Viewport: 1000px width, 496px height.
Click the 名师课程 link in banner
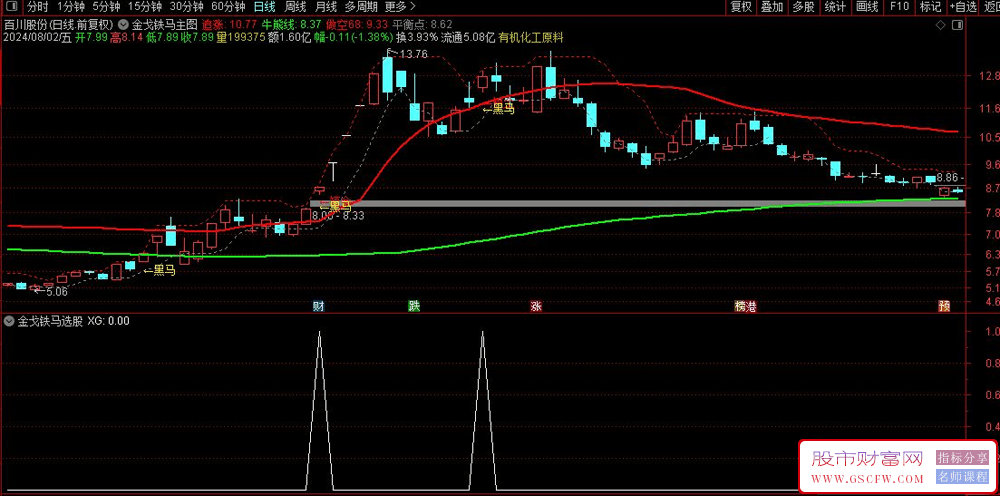click(x=961, y=477)
